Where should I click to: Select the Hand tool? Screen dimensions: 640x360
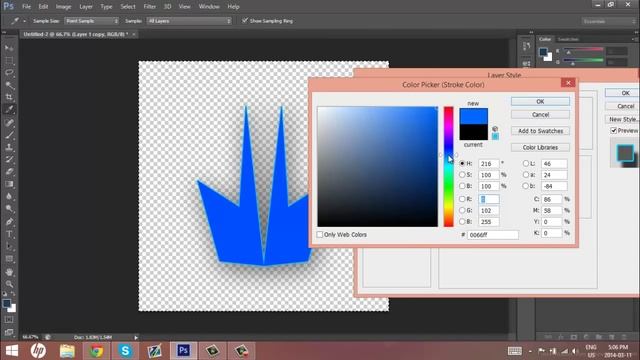[9, 272]
